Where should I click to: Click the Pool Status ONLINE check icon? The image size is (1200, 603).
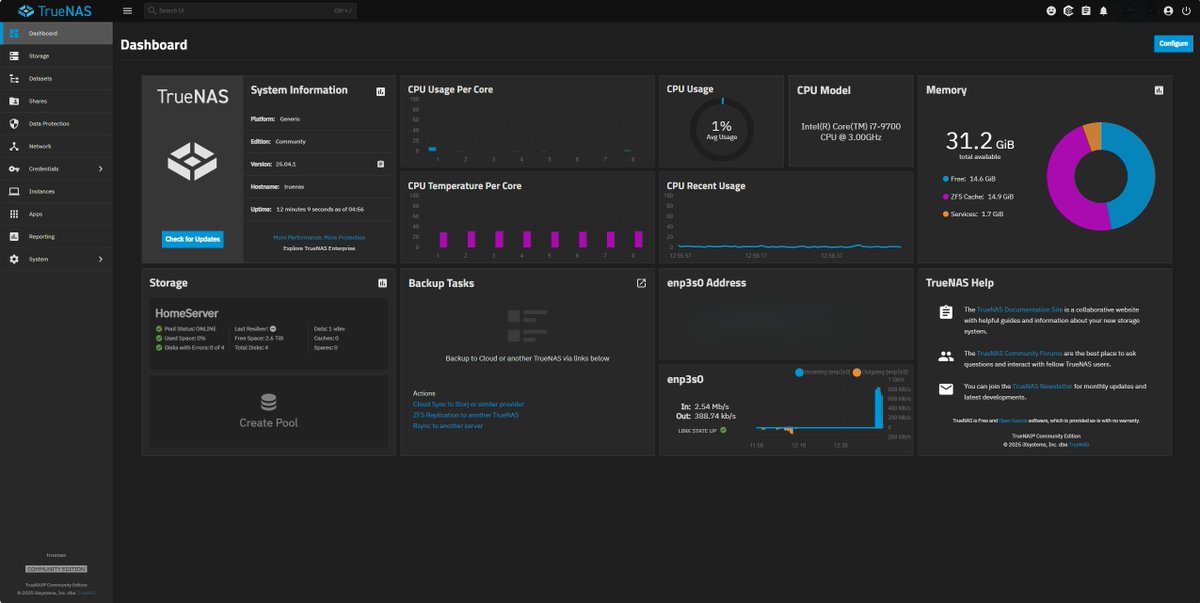click(x=159, y=328)
